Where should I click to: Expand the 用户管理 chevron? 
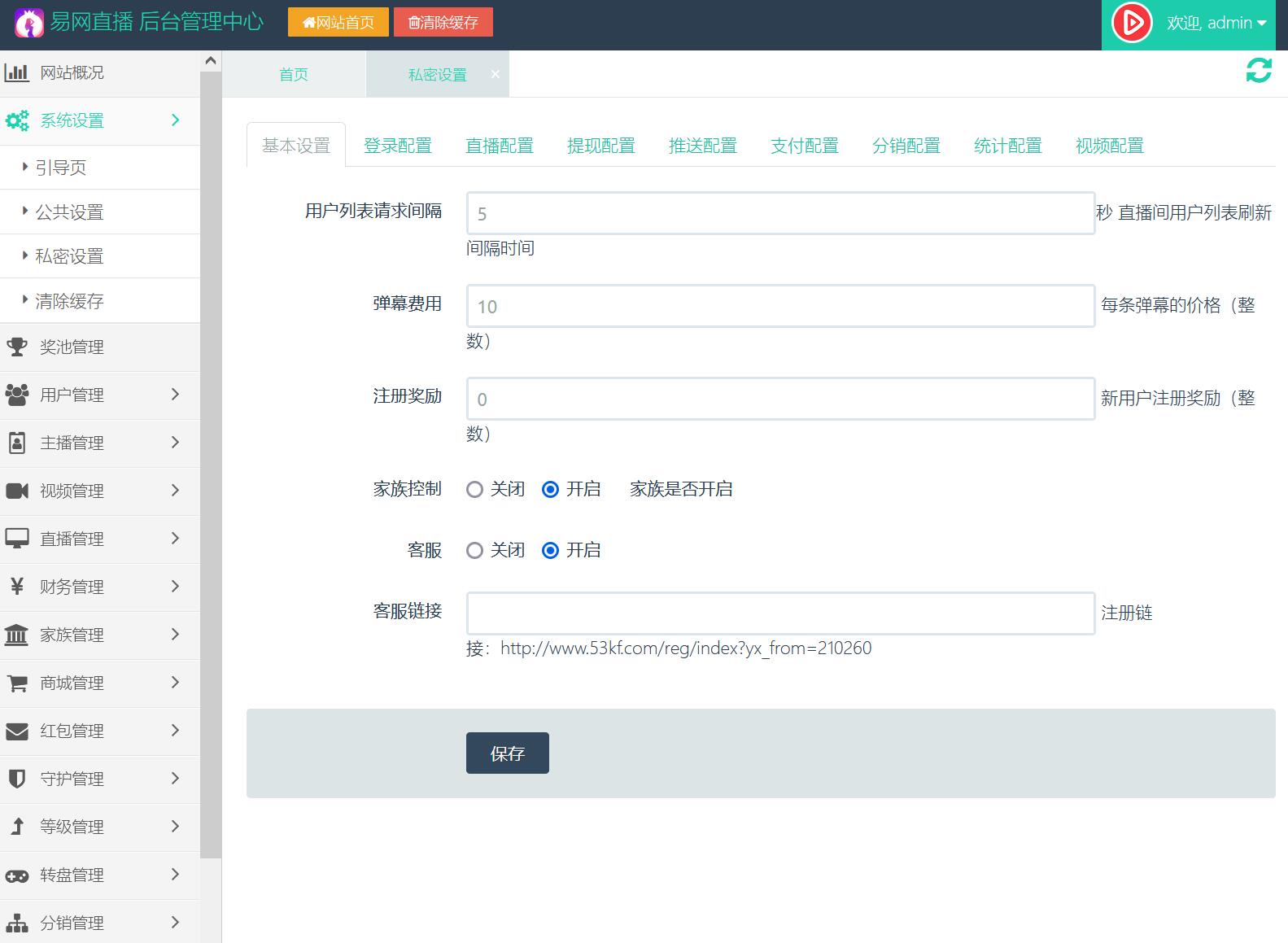(175, 395)
